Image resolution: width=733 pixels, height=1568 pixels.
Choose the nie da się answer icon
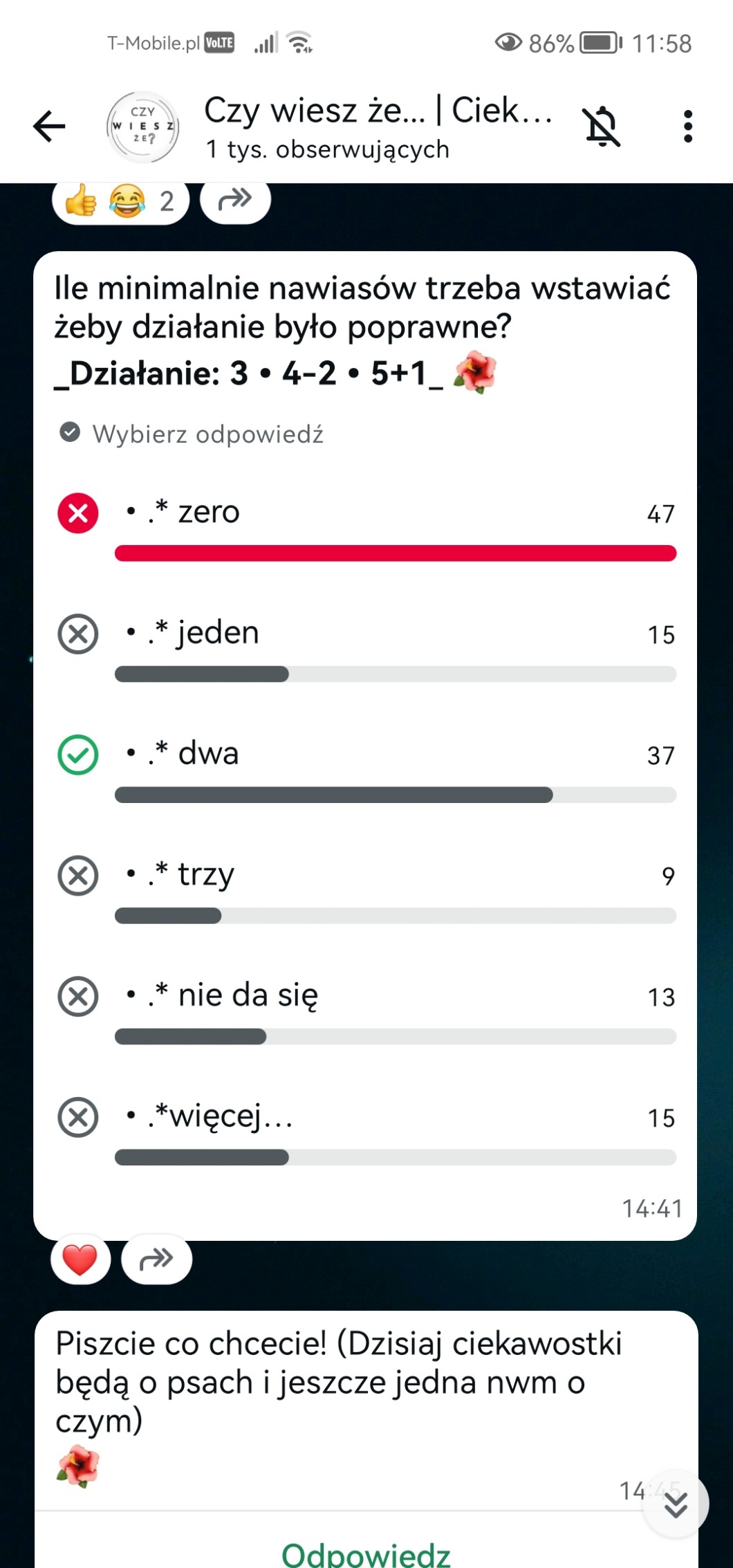[78, 996]
